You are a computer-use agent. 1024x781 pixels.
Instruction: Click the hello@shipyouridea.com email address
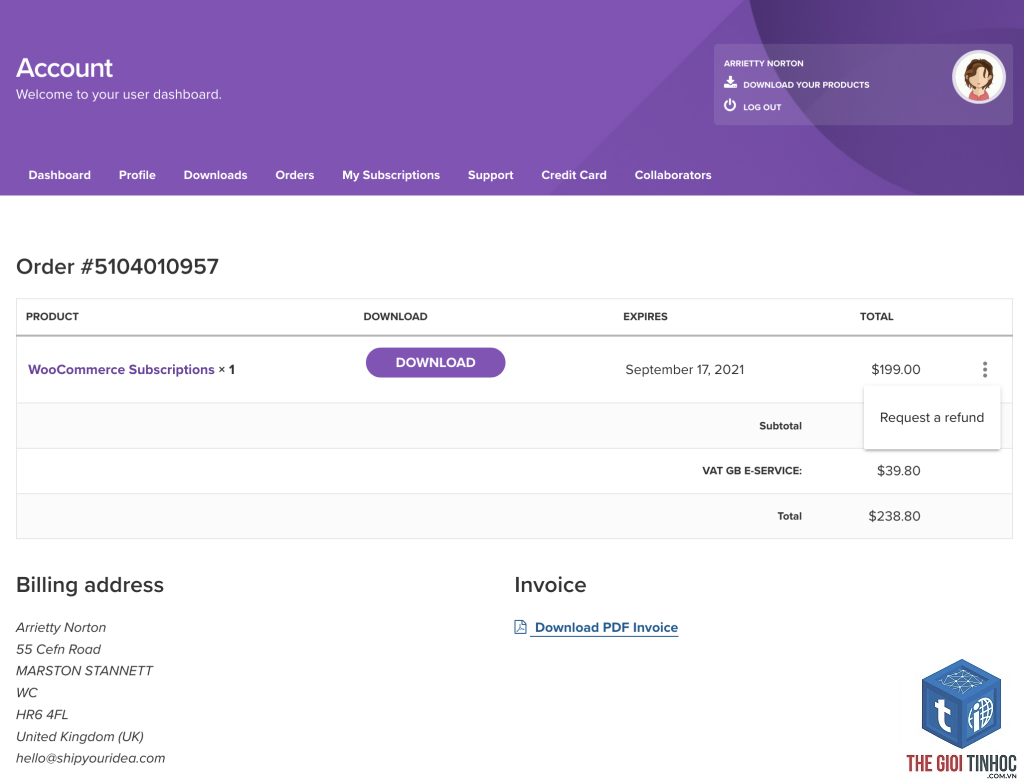(91, 758)
